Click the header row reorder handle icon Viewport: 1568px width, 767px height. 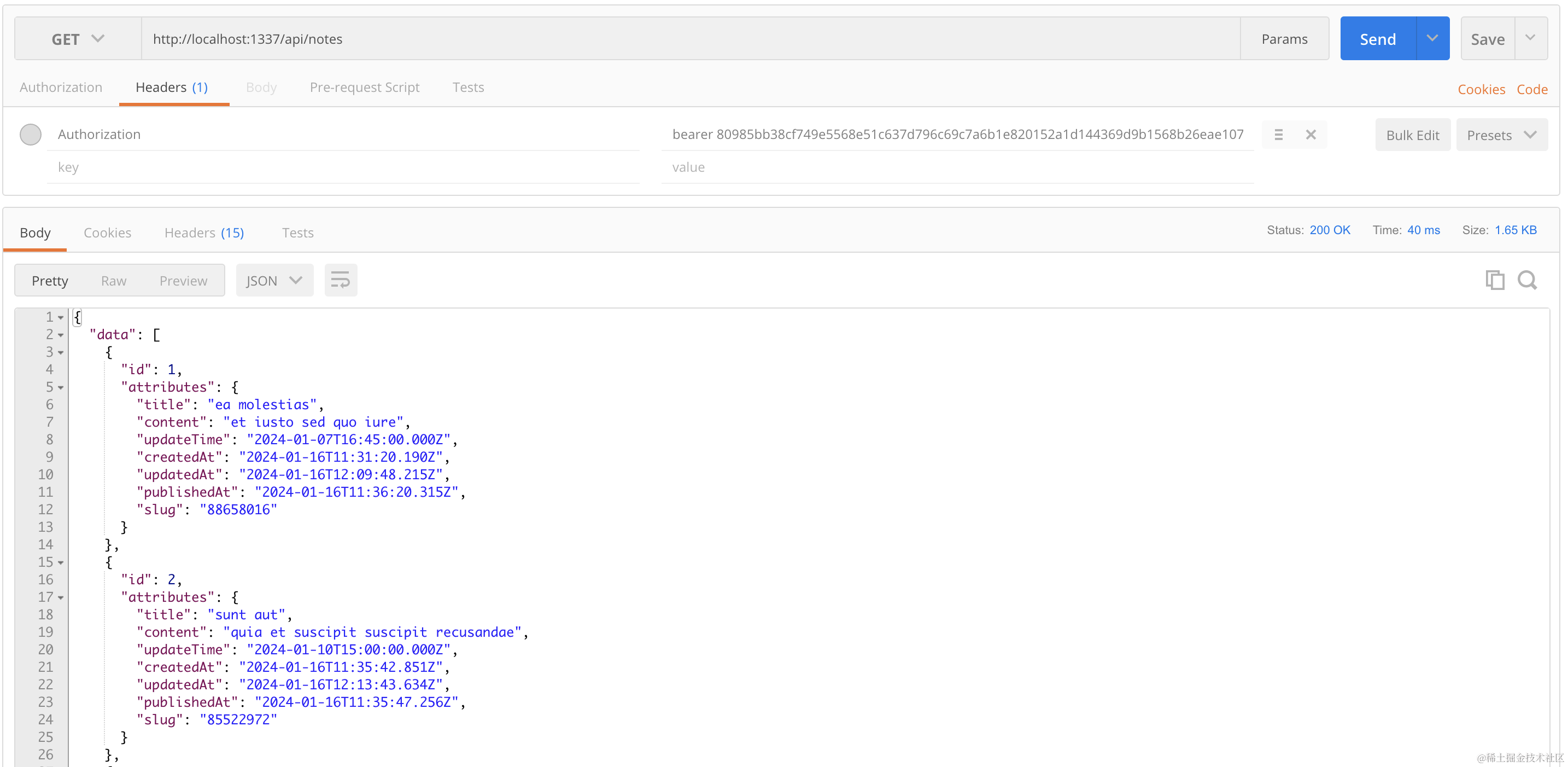click(x=1278, y=135)
